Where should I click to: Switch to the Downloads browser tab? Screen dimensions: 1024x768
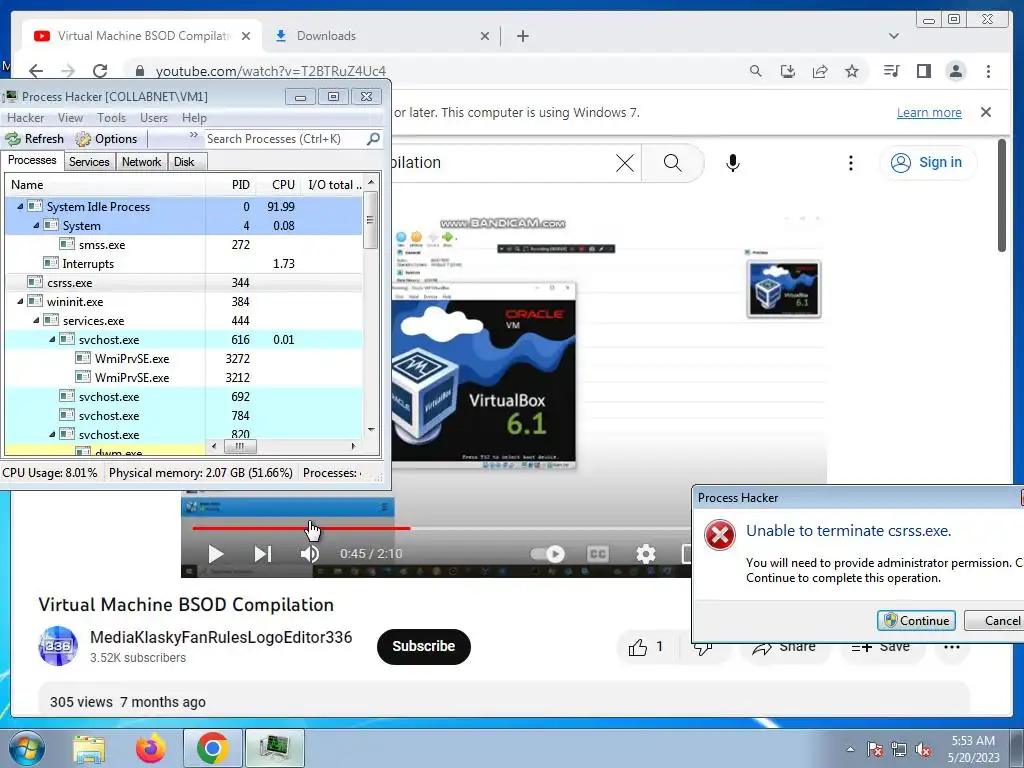click(382, 36)
